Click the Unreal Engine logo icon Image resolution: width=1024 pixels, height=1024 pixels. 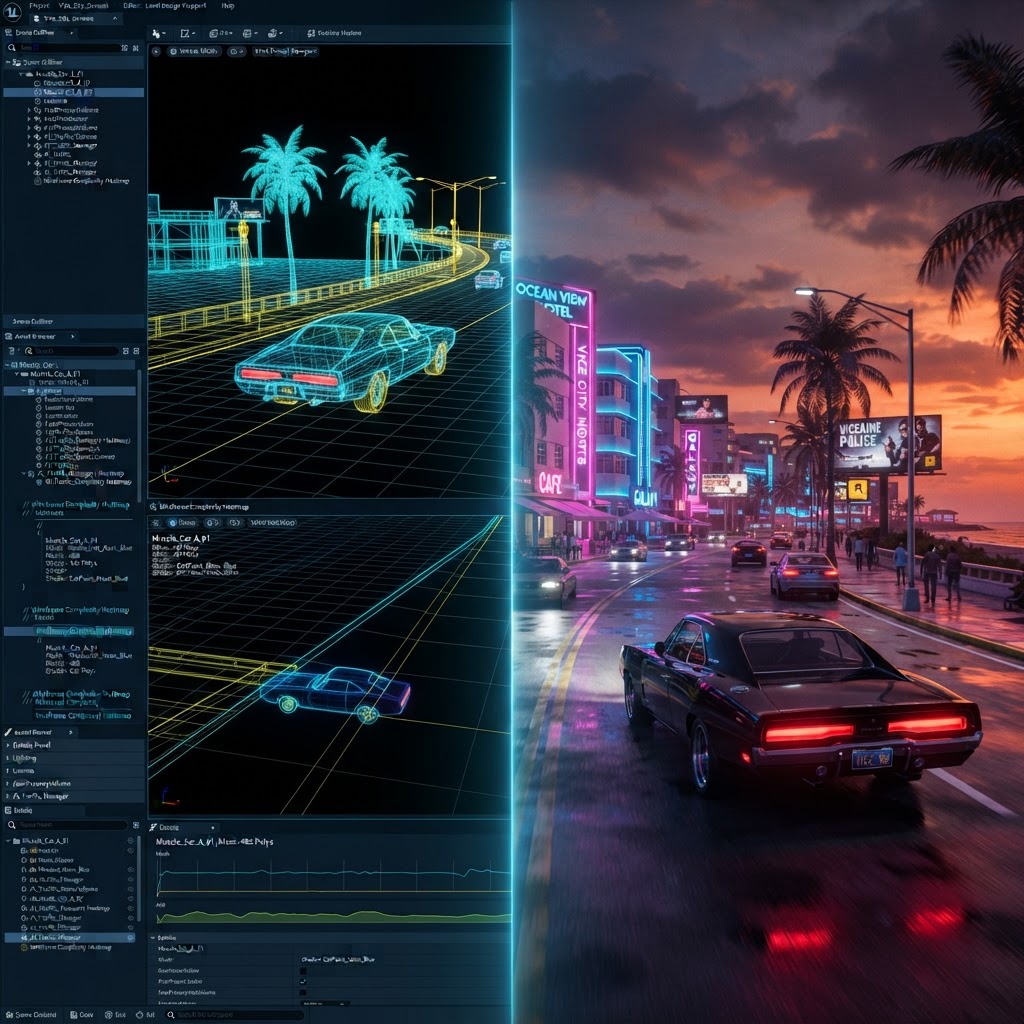(x=12, y=12)
